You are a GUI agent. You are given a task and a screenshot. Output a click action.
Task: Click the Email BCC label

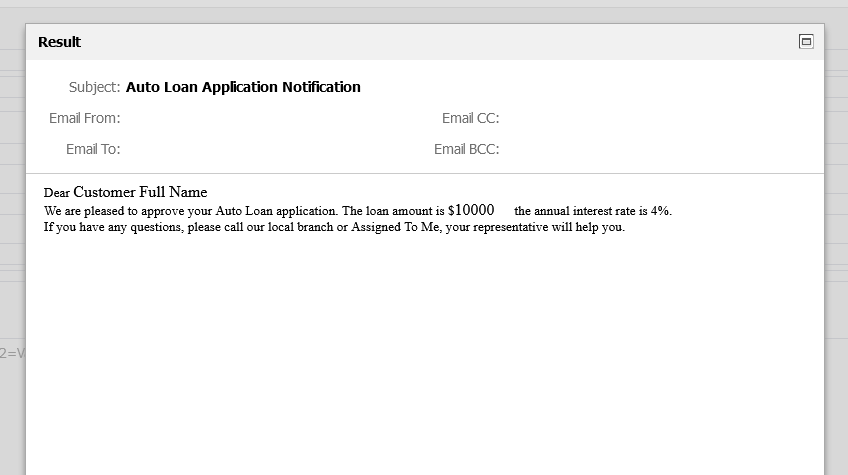click(467, 149)
